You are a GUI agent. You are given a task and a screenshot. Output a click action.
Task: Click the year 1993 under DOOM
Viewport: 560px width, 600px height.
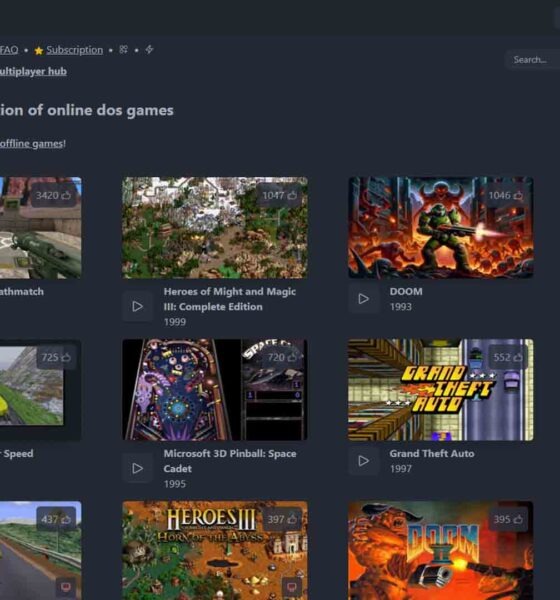[x=400, y=307]
